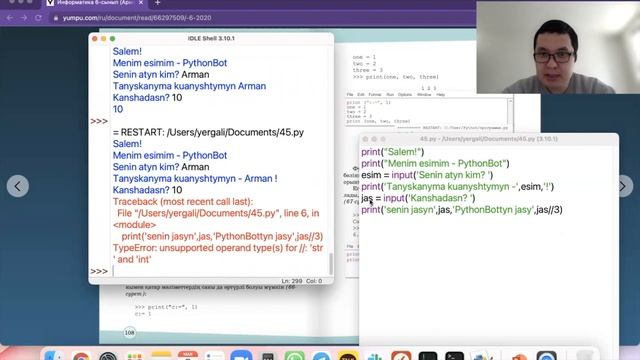
Task: Close the Информатика 6-сынып tab
Action: tap(141, 3)
